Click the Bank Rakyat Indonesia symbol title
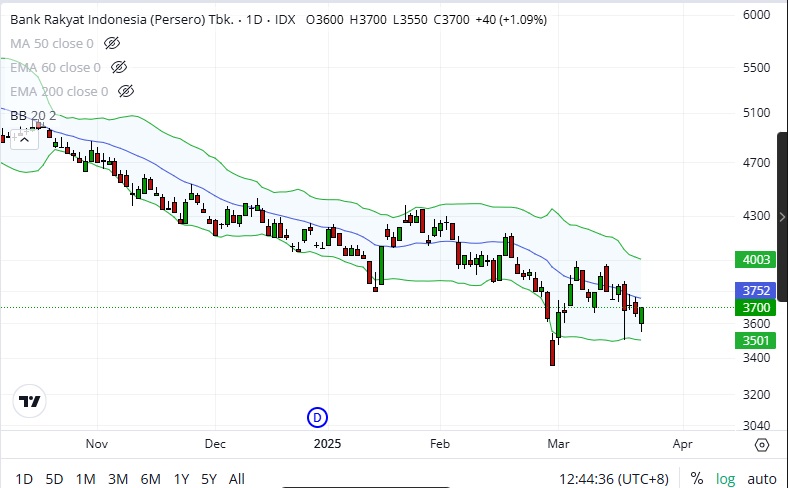 pos(122,20)
